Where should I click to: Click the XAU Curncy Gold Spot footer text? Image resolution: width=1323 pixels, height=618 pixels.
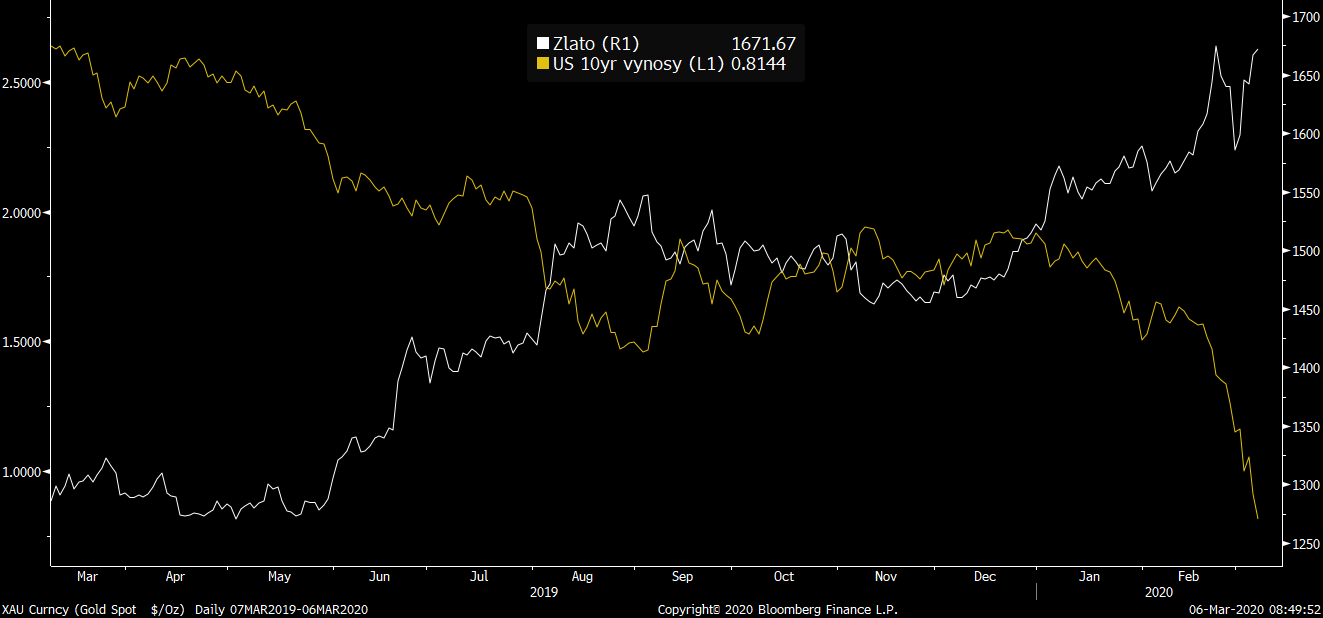185,609
